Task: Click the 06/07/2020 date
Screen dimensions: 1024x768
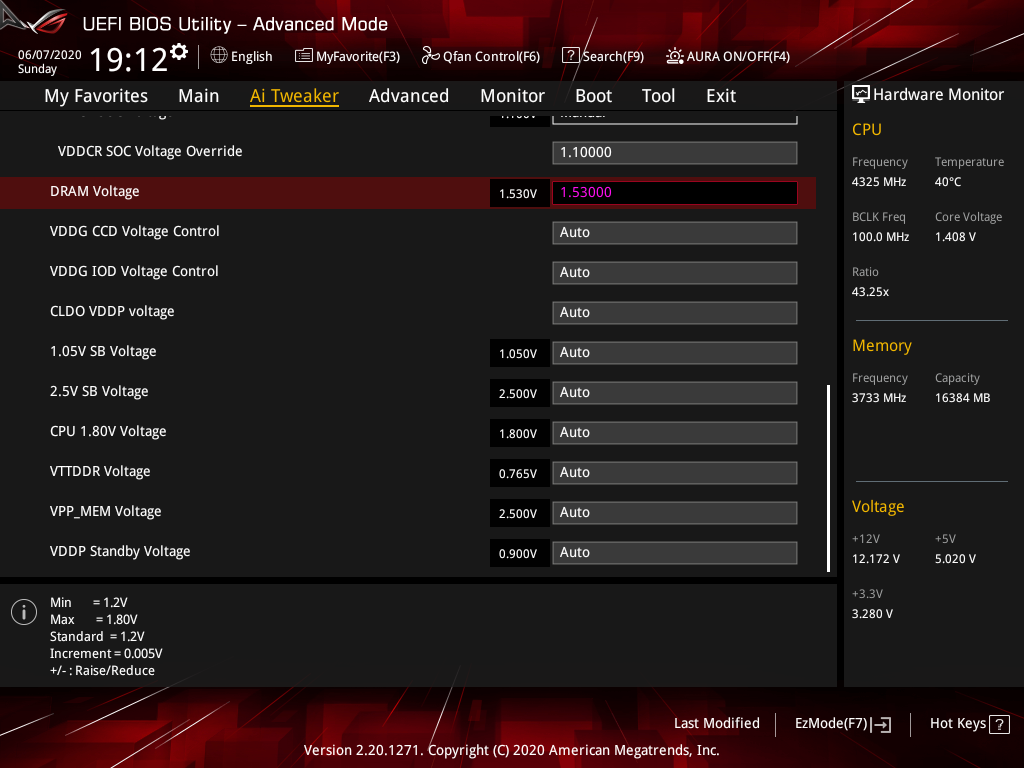Action: tap(50, 55)
